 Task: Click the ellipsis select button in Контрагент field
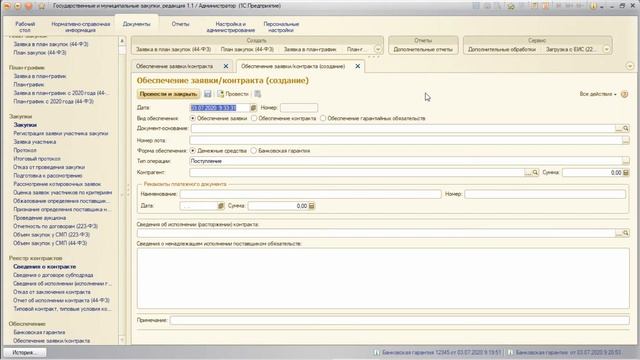click(x=528, y=173)
